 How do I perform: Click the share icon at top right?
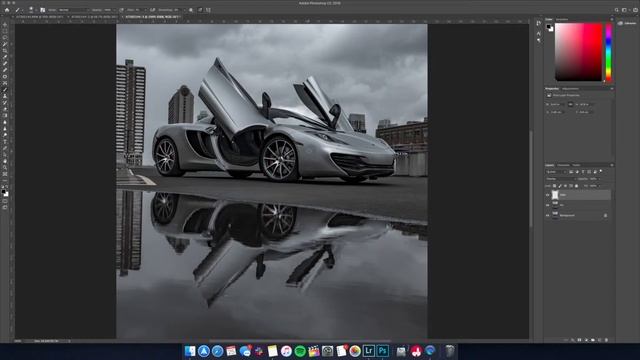coord(635,10)
